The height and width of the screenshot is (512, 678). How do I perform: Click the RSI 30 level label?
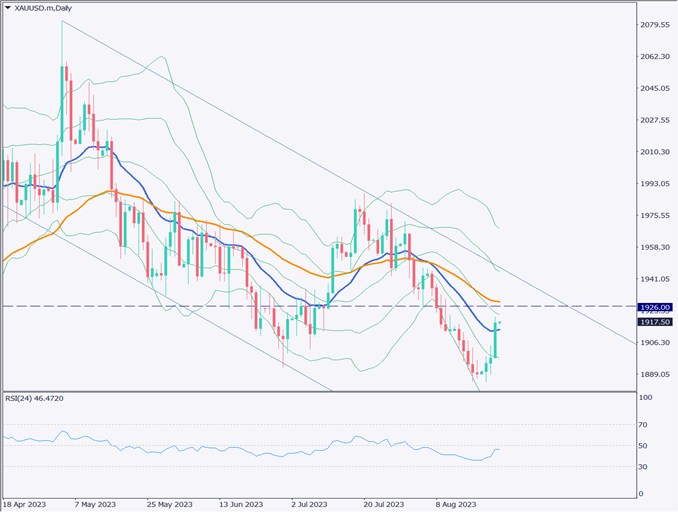[645, 467]
